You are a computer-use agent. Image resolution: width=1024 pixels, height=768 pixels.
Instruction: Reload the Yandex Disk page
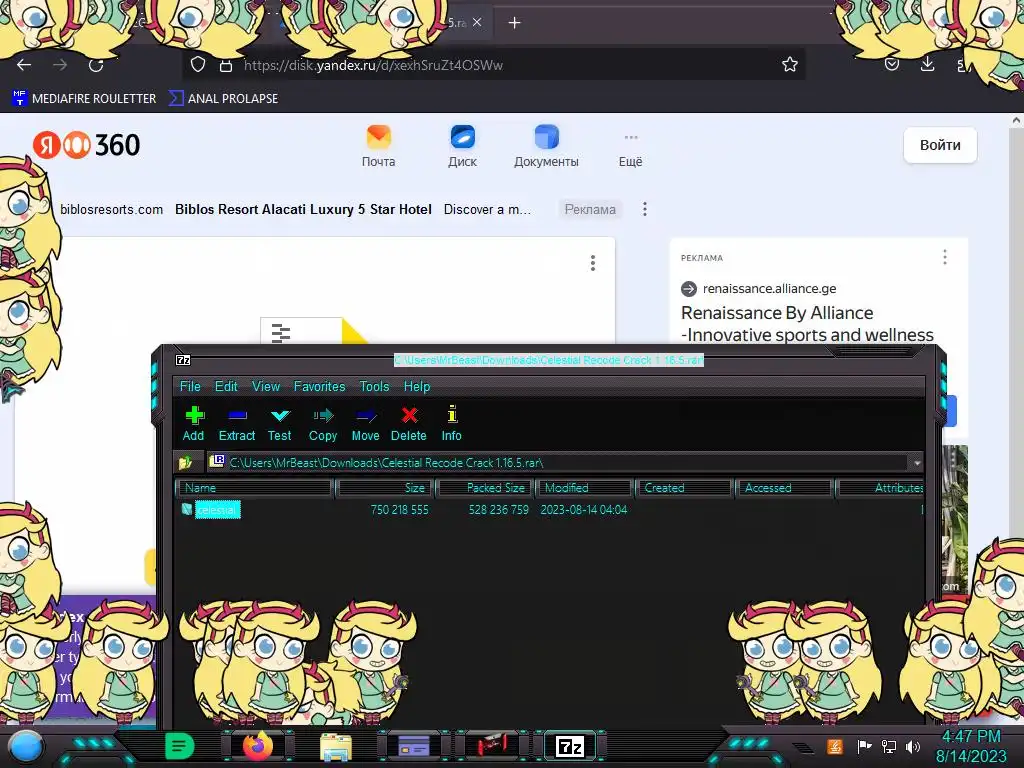pos(96,65)
